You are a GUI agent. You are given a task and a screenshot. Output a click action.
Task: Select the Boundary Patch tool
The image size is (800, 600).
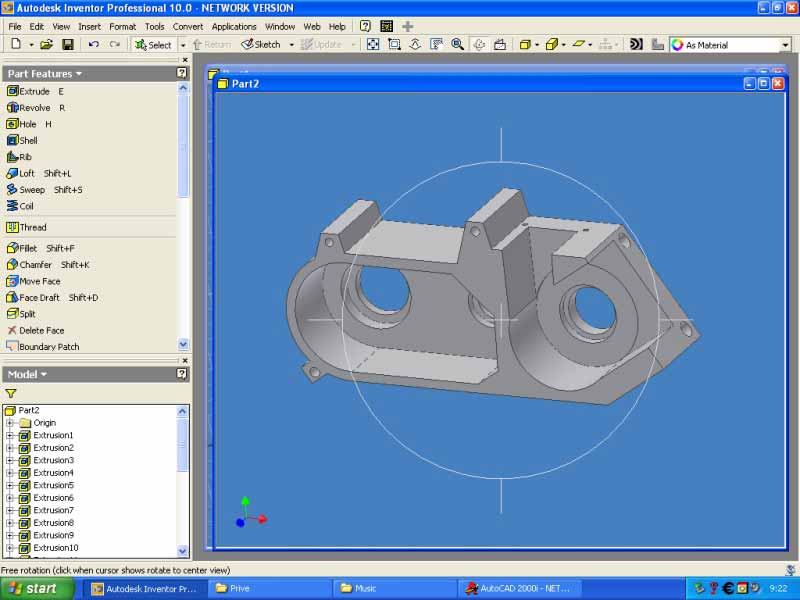click(43, 346)
